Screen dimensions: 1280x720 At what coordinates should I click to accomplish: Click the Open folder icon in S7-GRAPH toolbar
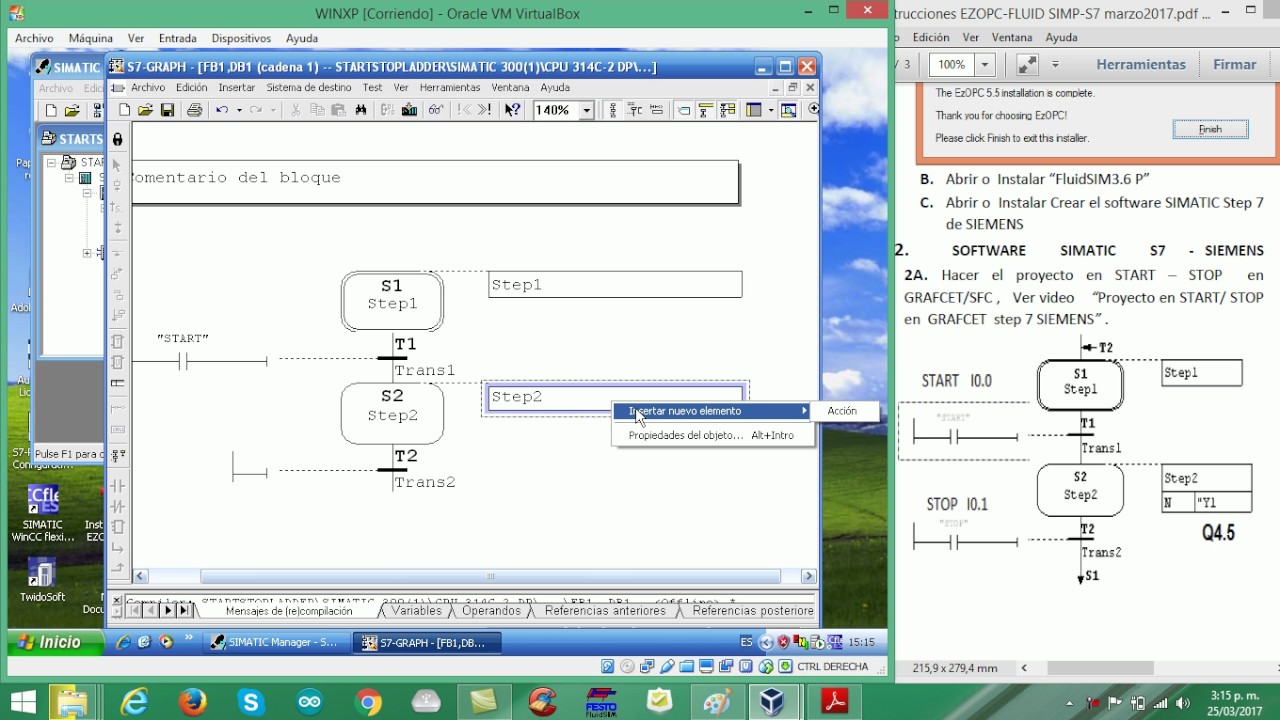pos(146,110)
